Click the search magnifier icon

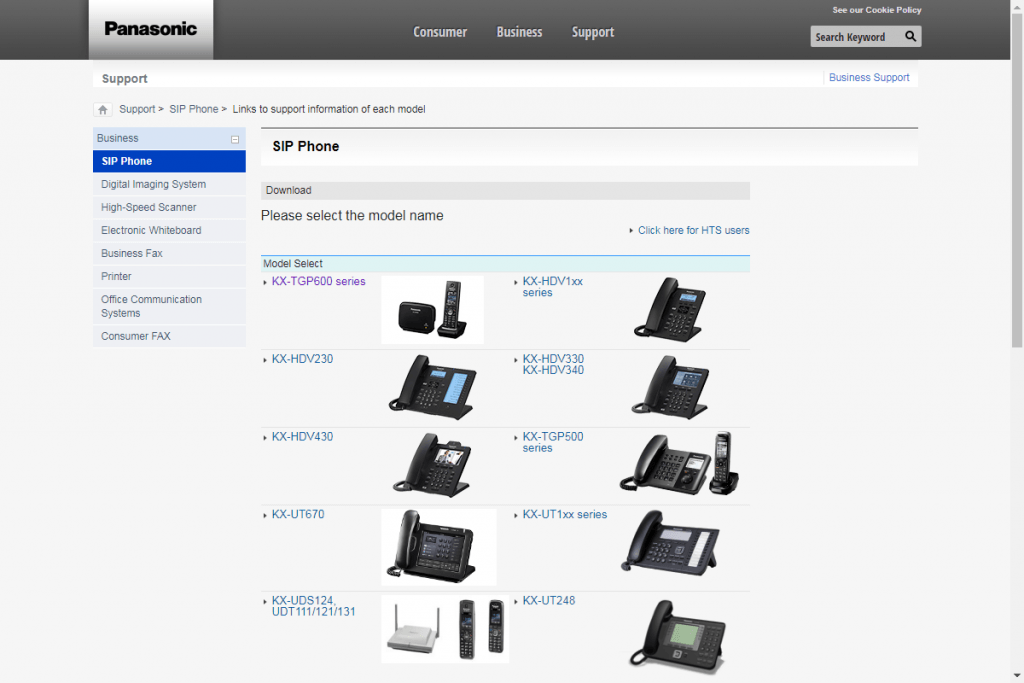[910, 37]
